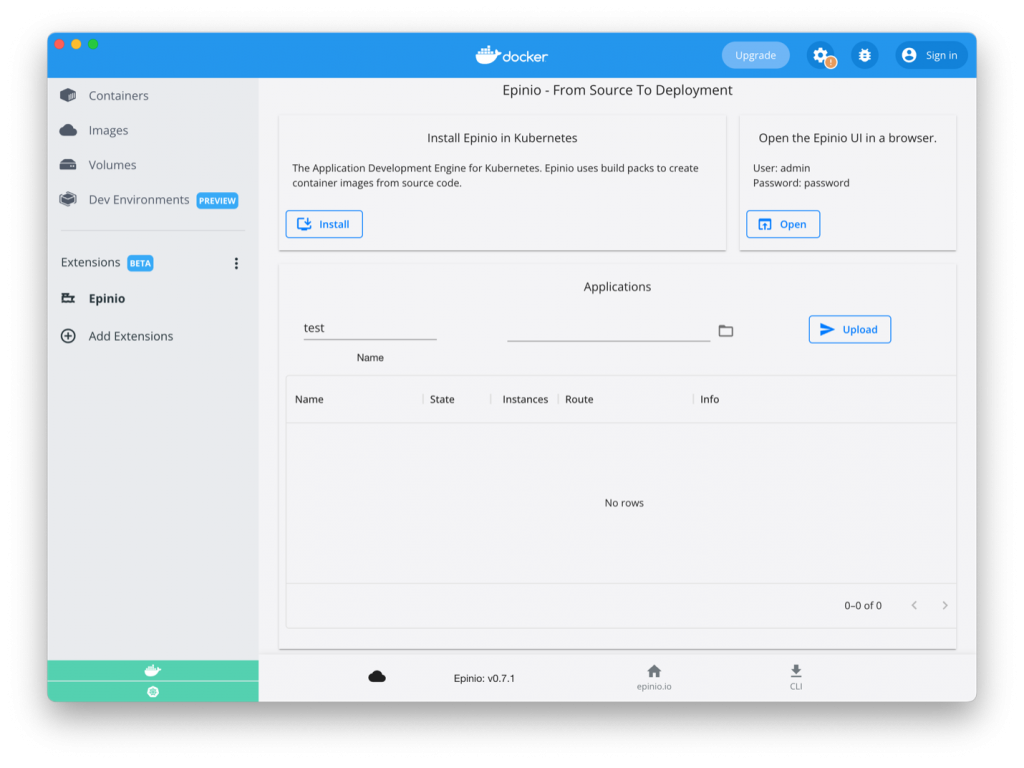Viewport: 1024px width, 768px height.
Task: Click the cloud icon in footer
Action: click(x=377, y=677)
